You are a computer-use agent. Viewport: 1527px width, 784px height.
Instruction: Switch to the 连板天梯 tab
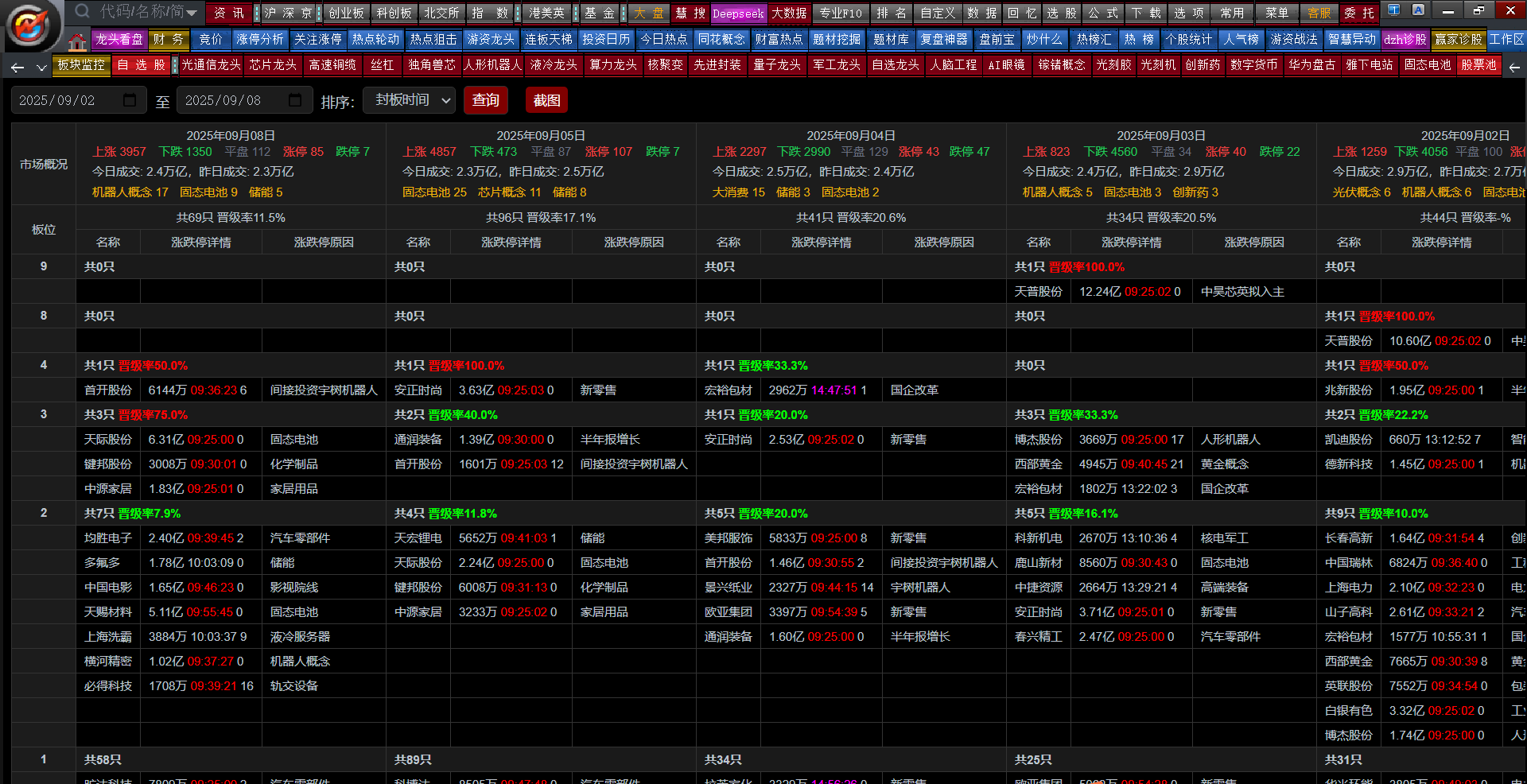(548, 39)
